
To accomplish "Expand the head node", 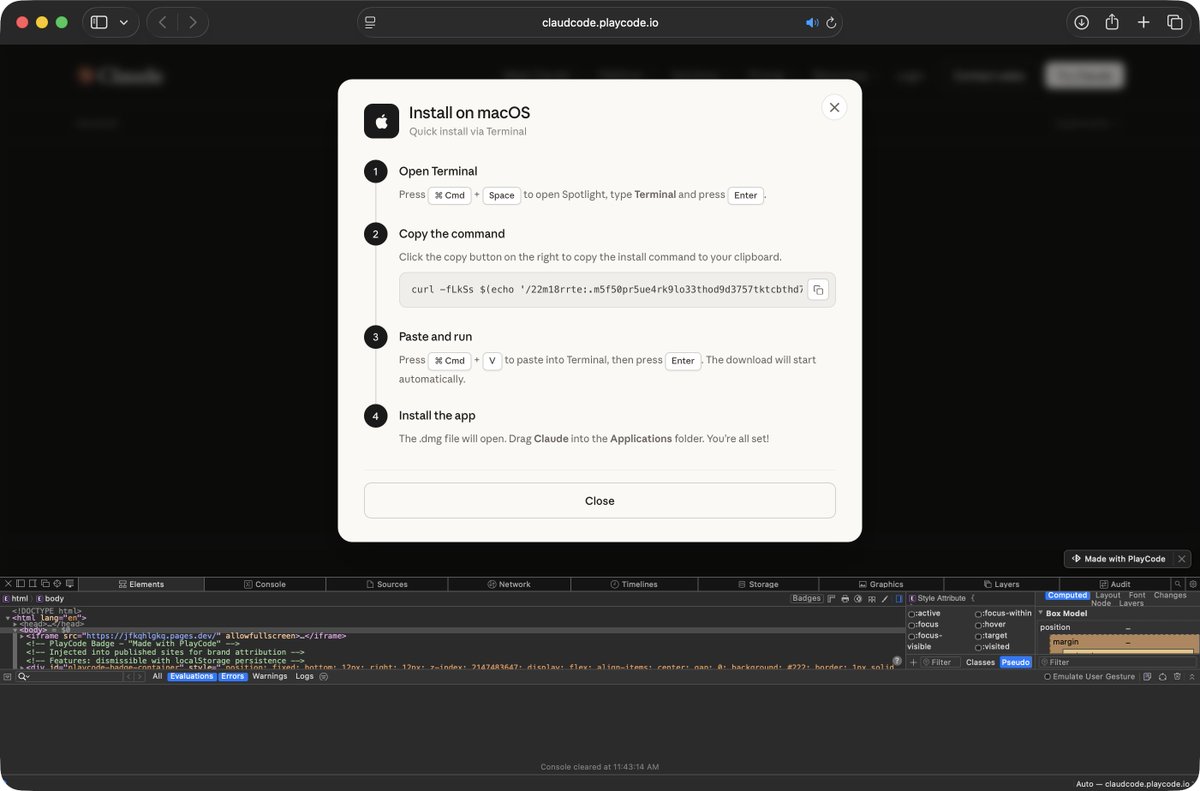I will click(x=15, y=625).
